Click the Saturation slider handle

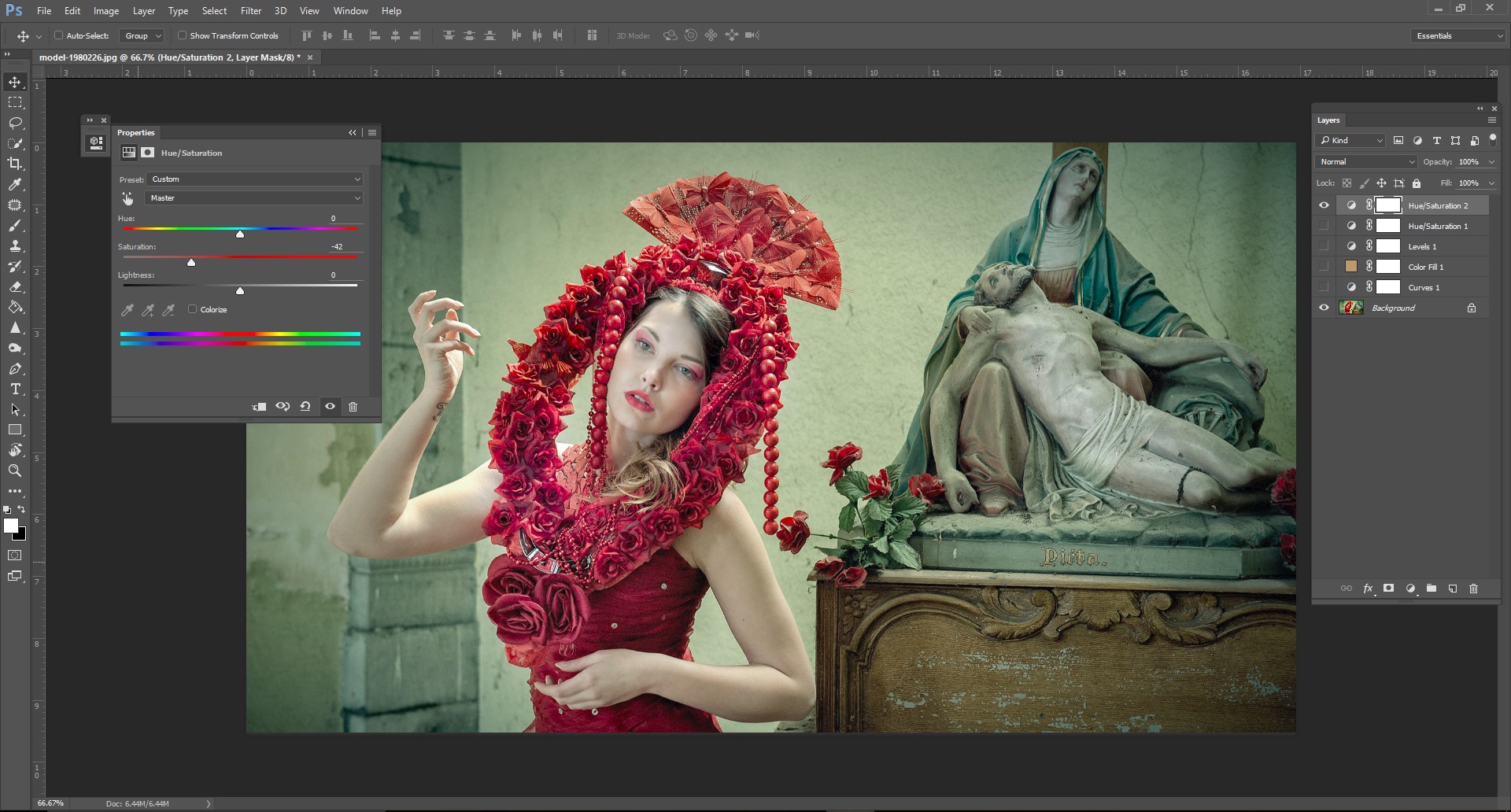pyautogui.click(x=191, y=263)
